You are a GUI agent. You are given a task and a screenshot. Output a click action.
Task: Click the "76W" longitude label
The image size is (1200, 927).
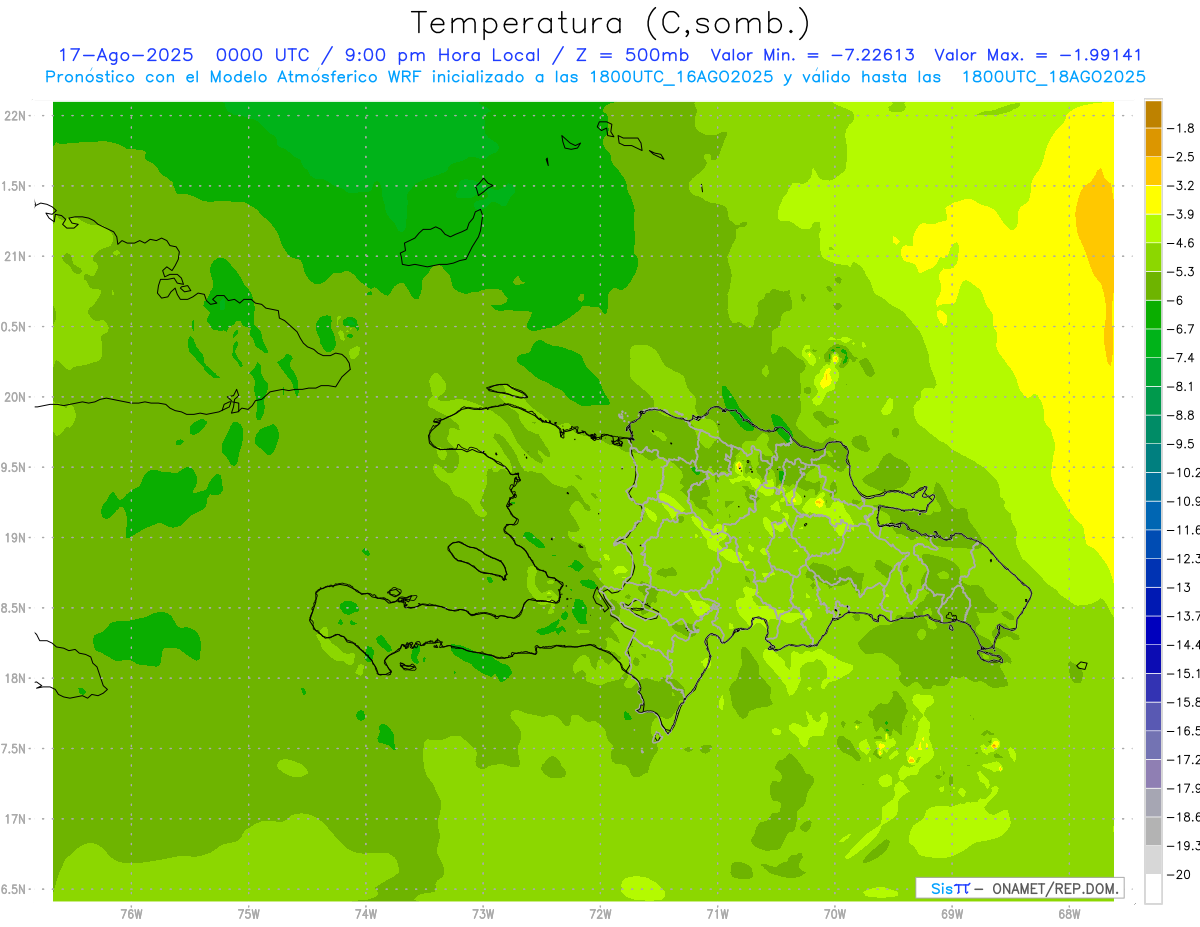click(131, 913)
